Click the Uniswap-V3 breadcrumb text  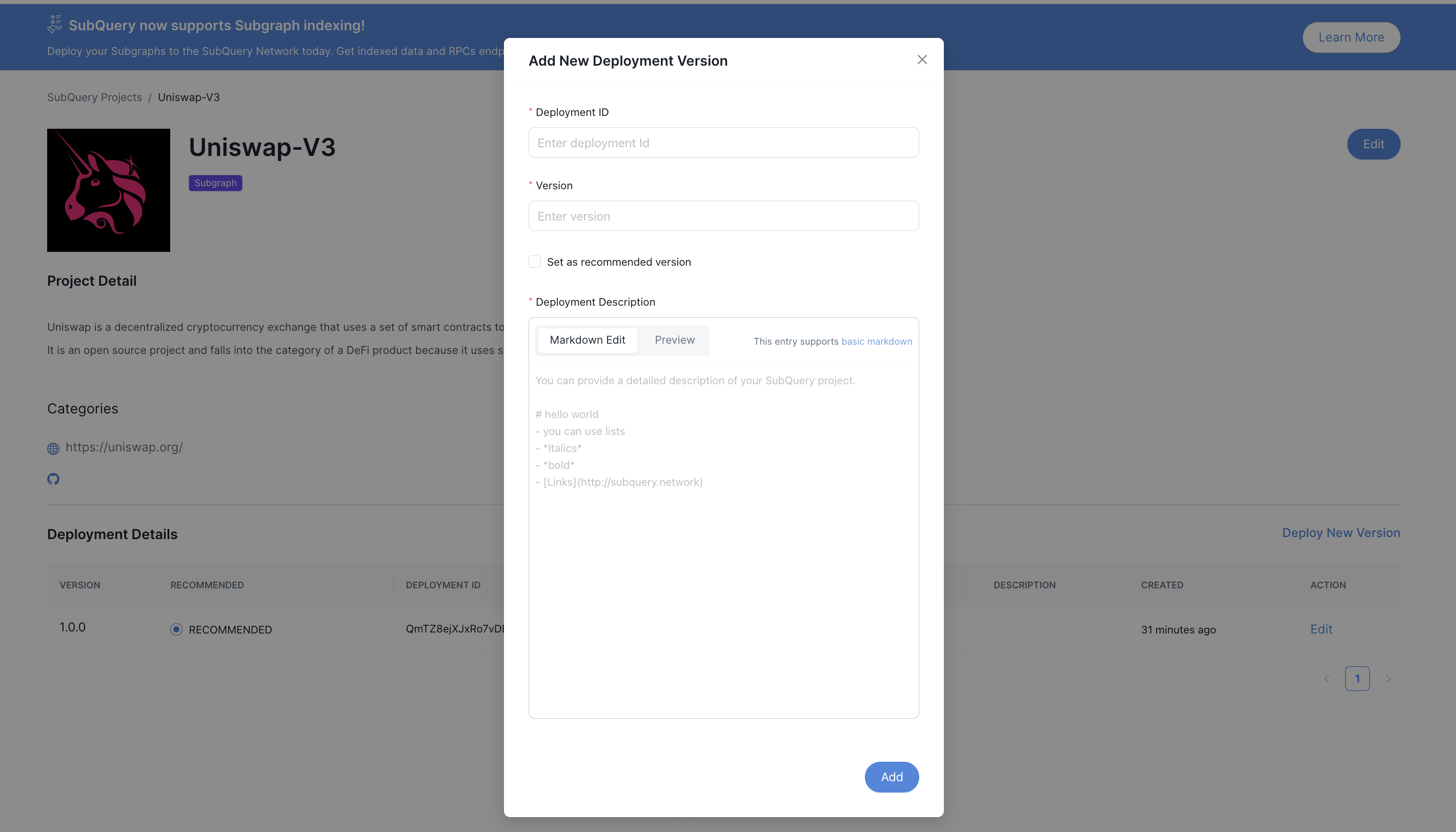[189, 97]
